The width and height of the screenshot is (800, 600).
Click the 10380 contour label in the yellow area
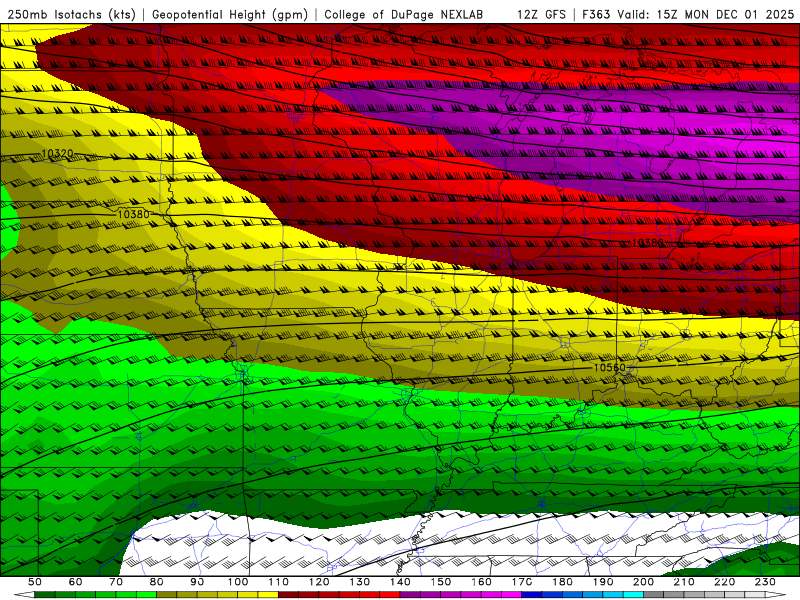pyautogui.click(x=134, y=214)
